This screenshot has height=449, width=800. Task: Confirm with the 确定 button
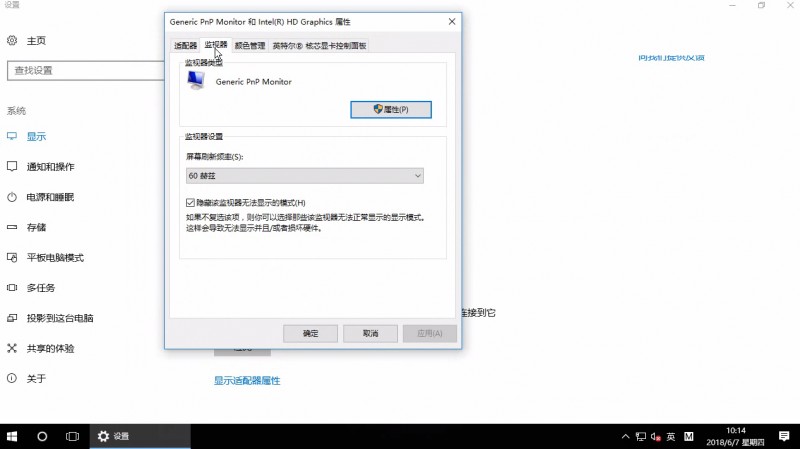click(x=310, y=333)
